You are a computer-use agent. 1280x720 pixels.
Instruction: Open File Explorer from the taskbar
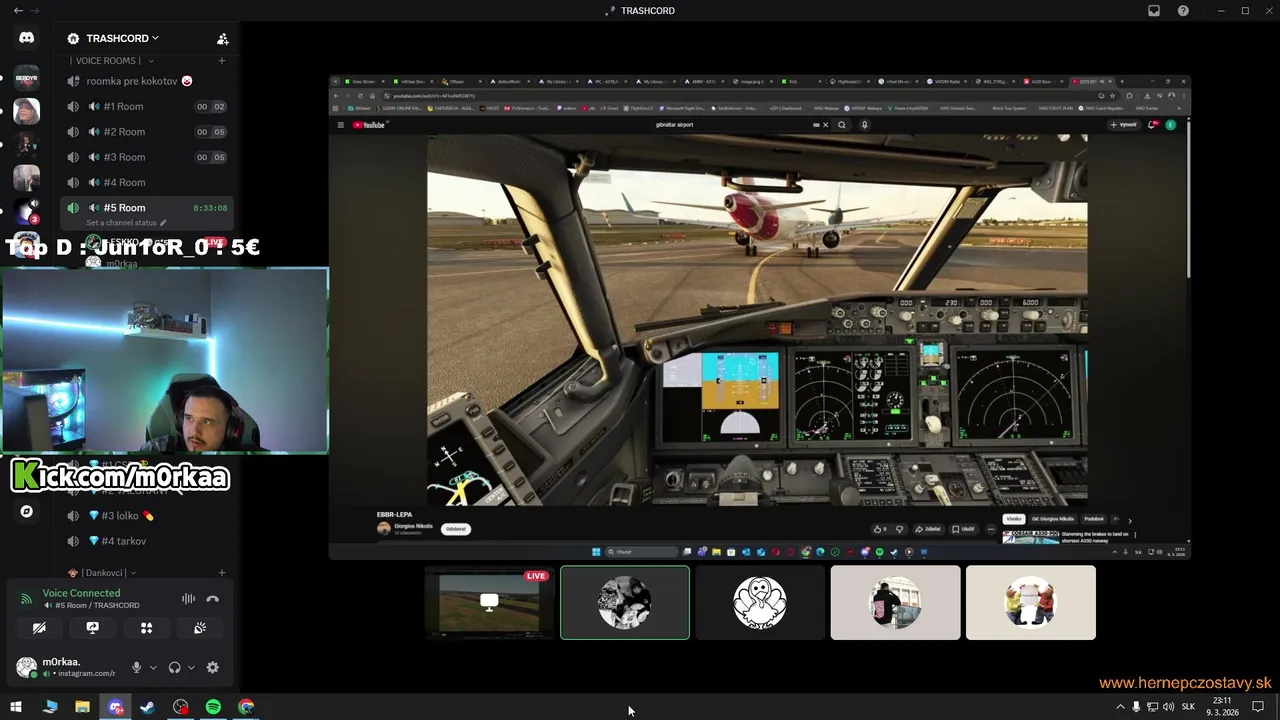pos(82,707)
